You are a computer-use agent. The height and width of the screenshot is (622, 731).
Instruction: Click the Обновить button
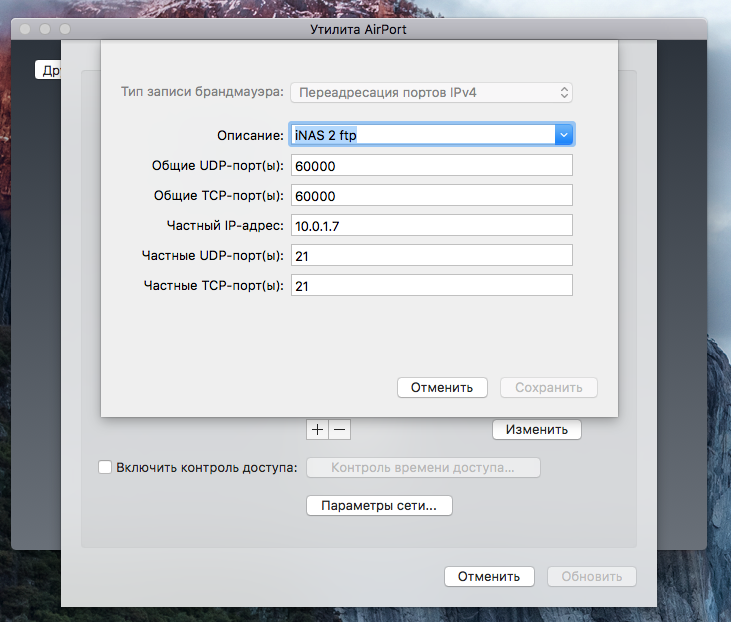[592, 577]
